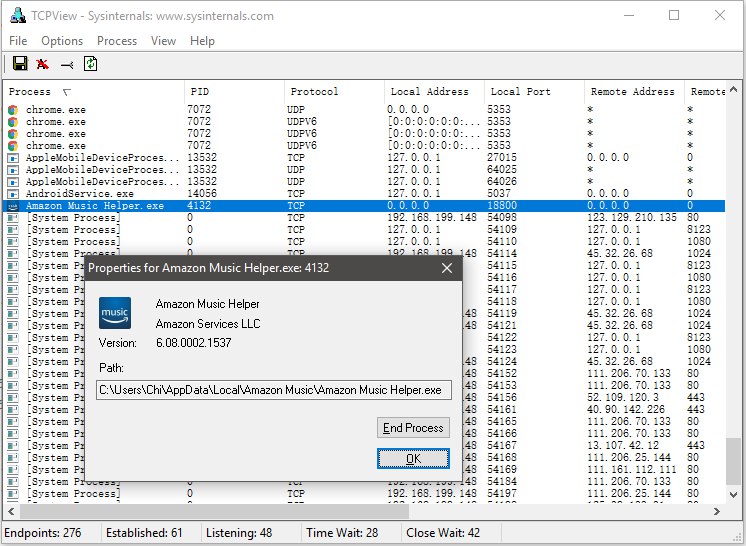Click the vertical scrollbar thumb
This screenshot has width=746, height=546.
[734, 461]
